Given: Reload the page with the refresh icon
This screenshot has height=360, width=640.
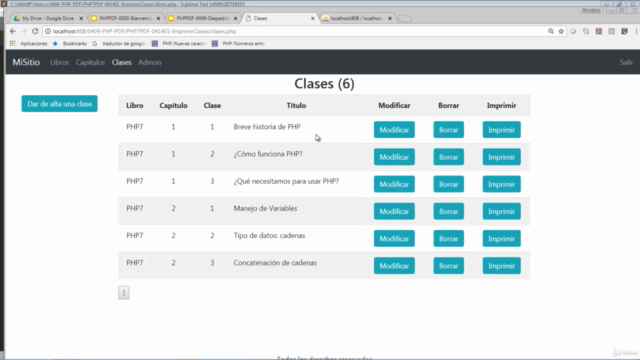Looking at the screenshot, I should pos(35,31).
